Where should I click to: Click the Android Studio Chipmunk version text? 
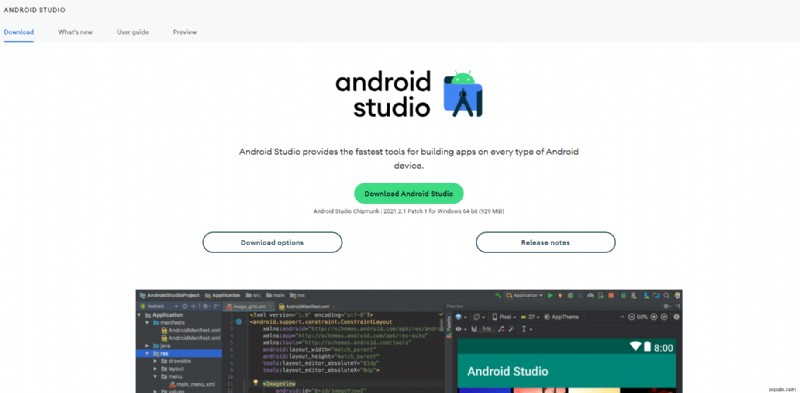pyautogui.click(x=409, y=211)
